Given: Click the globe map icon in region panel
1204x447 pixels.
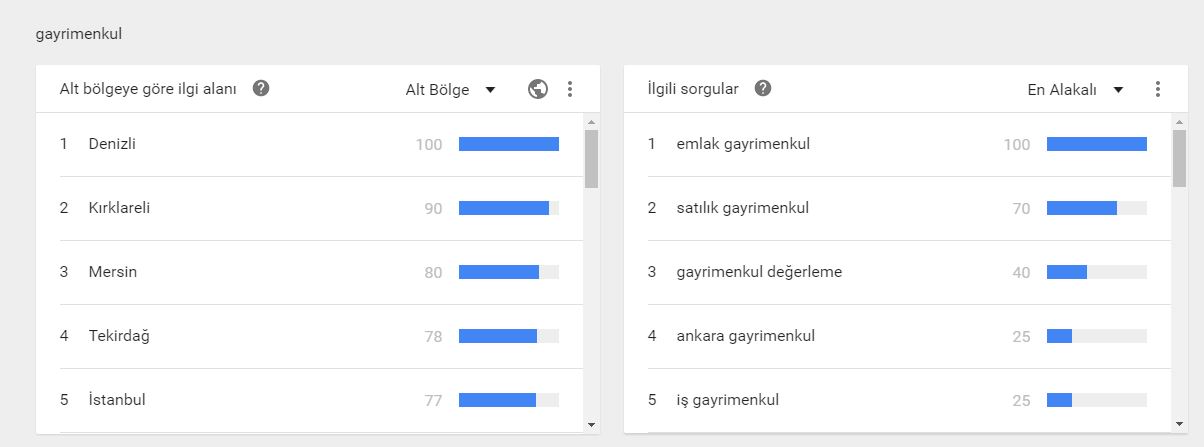Looking at the screenshot, I should pyautogui.click(x=538, y=89).
